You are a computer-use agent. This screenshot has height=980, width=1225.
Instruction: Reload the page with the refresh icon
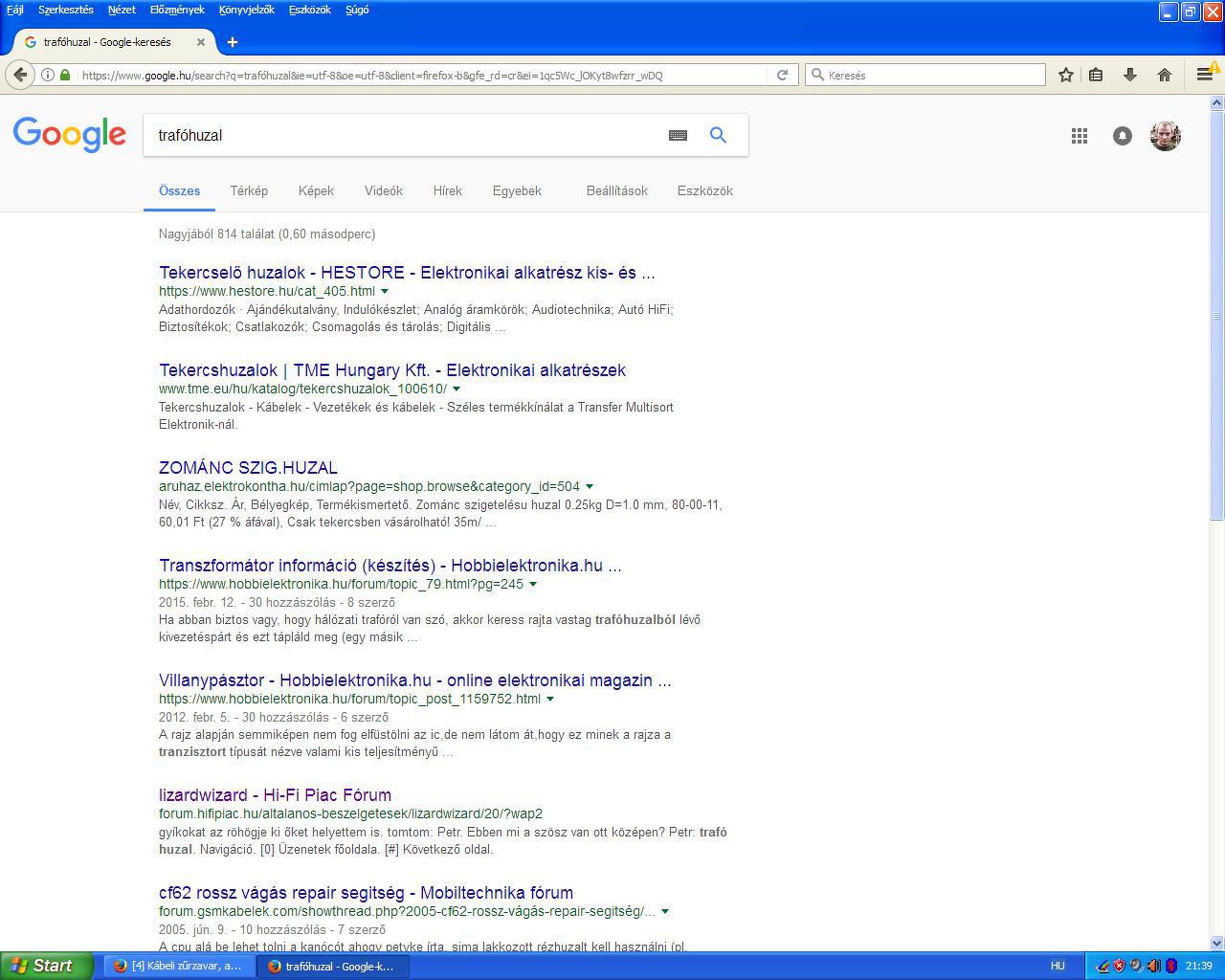pyautogui.click(x=782, y=75)
